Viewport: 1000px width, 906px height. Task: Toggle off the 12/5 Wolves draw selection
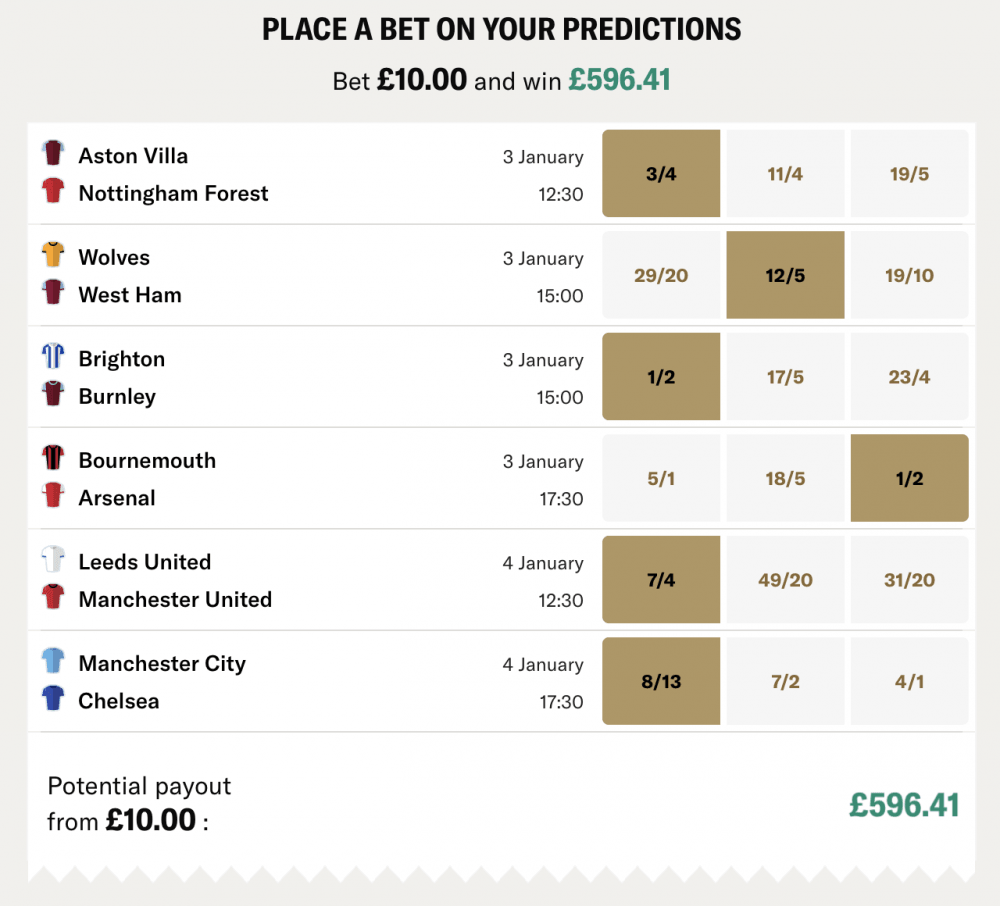[x=785, y=275]
